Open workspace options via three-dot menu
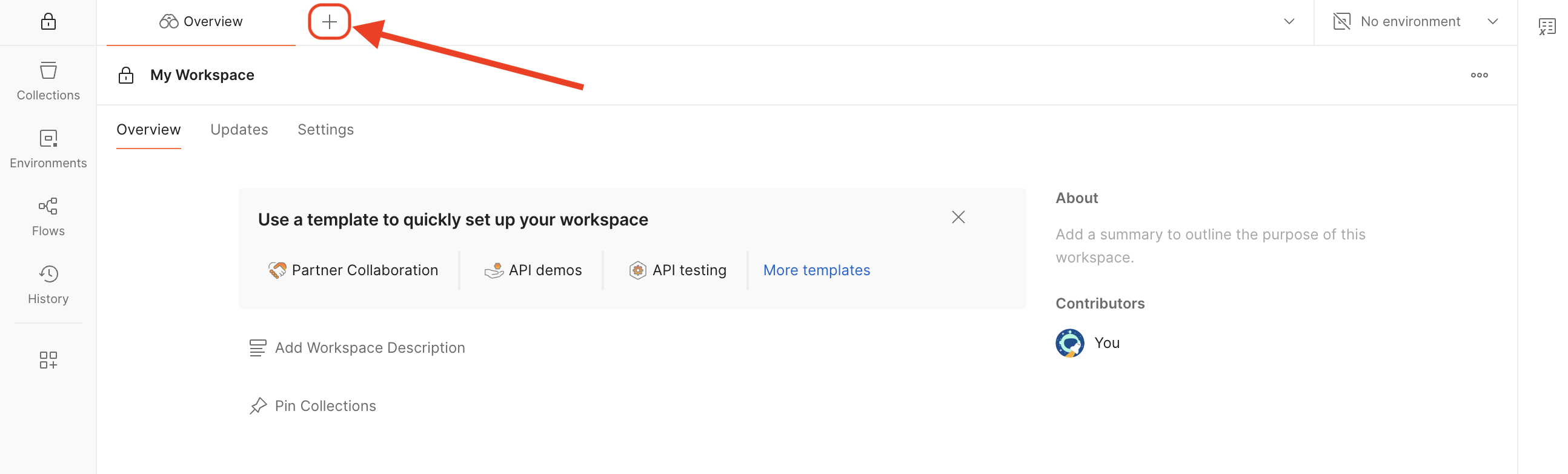1568x474 pixels. (1480, 75)
